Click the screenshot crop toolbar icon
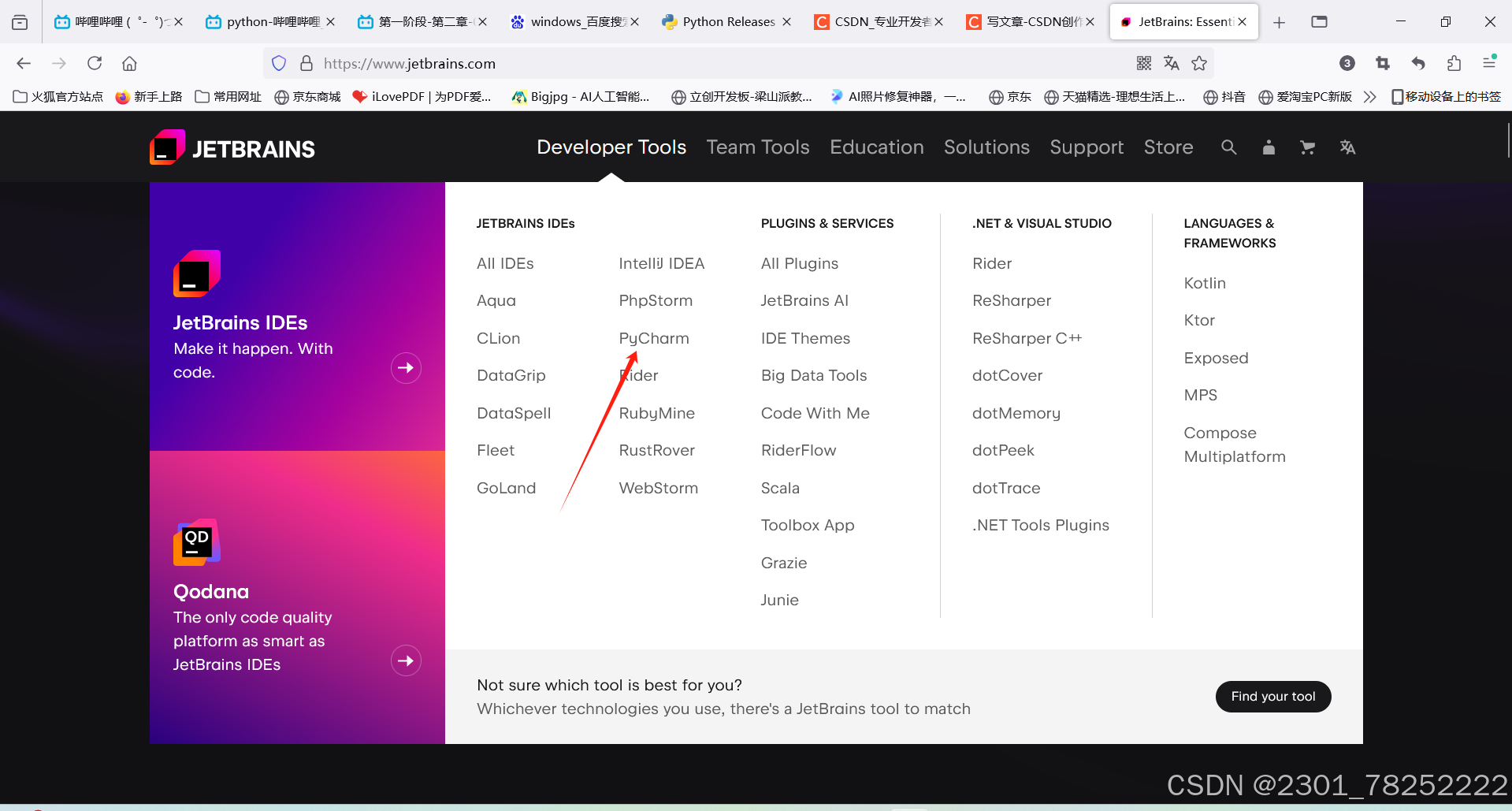The width and height of the screenshot is (1512, 811). coord(1383,63)
